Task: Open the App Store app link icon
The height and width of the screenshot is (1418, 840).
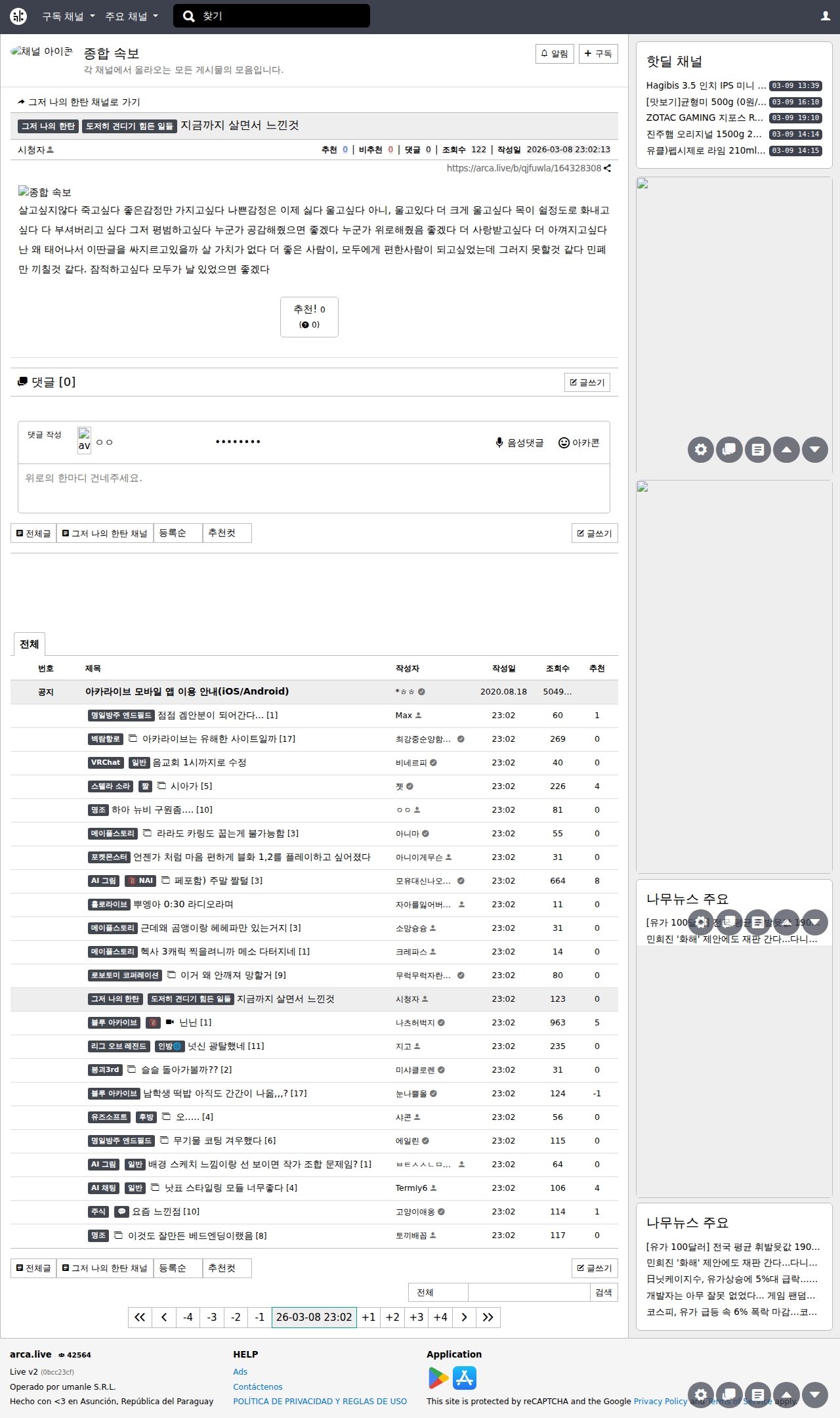Action: click(x=464, y=1377)
